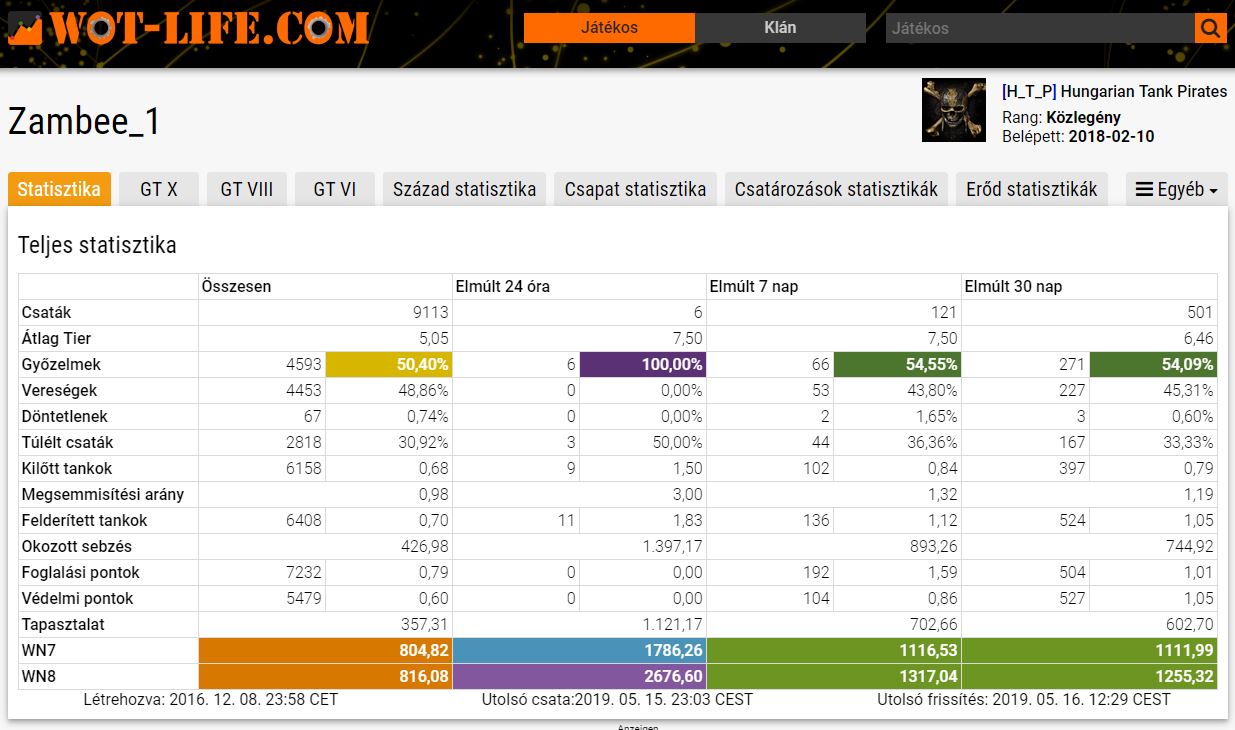The width and height of the screenshot is (1235, 730).
Task: Switch to the Statisztika tab
Action: (59, 189)
